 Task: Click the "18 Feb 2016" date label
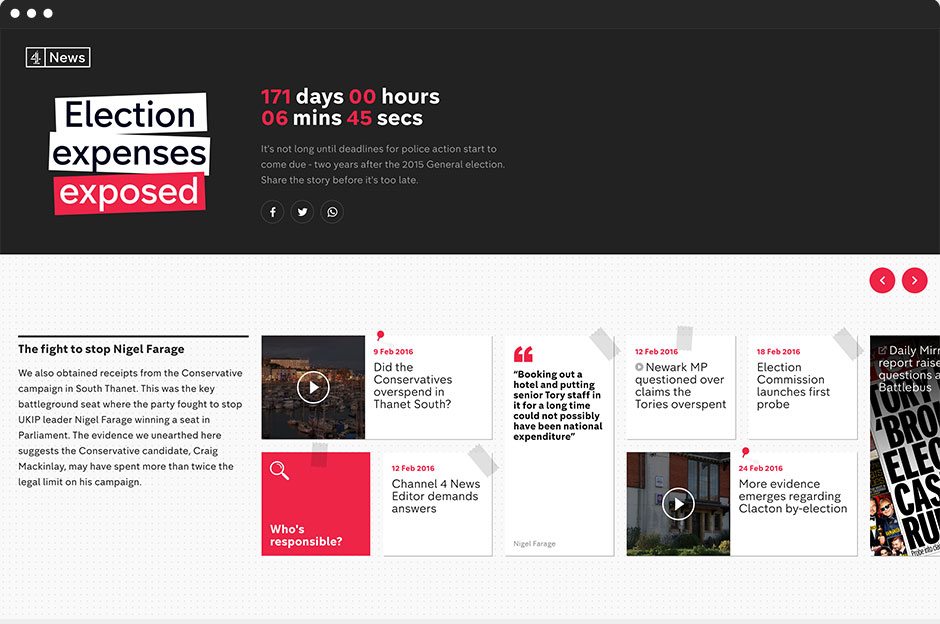click(x=778, y=352)
